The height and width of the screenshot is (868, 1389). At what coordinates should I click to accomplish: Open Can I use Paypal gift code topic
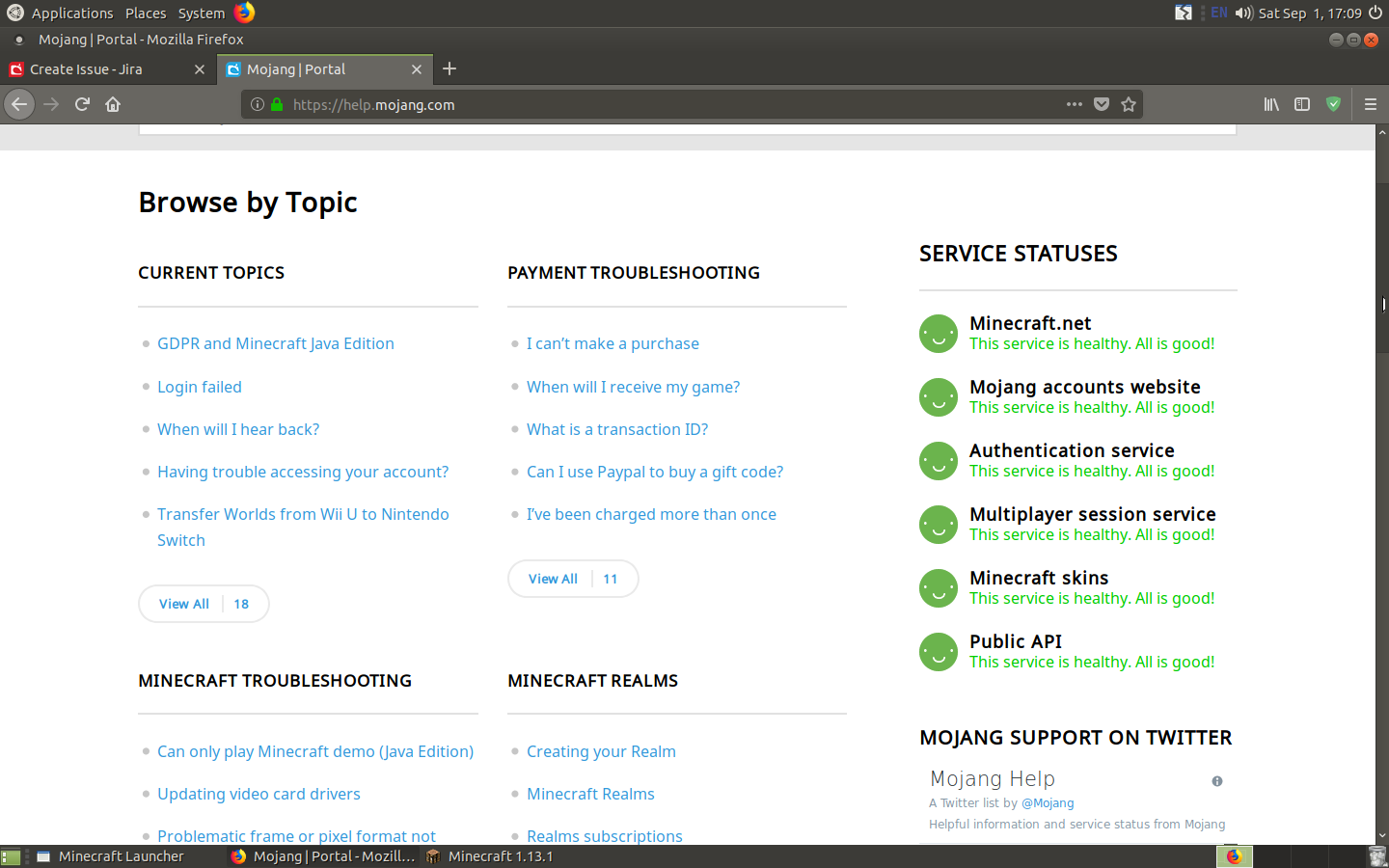655,472
